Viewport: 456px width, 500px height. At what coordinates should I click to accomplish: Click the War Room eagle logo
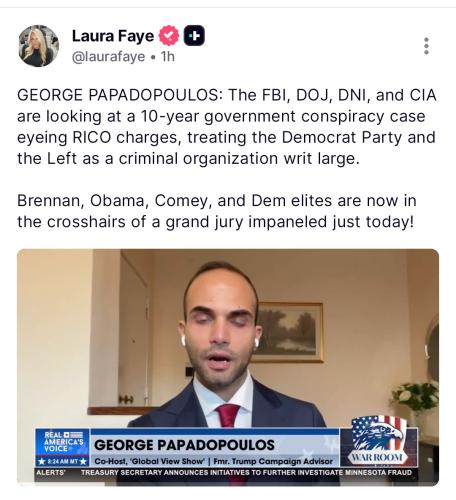coord(378,440)
